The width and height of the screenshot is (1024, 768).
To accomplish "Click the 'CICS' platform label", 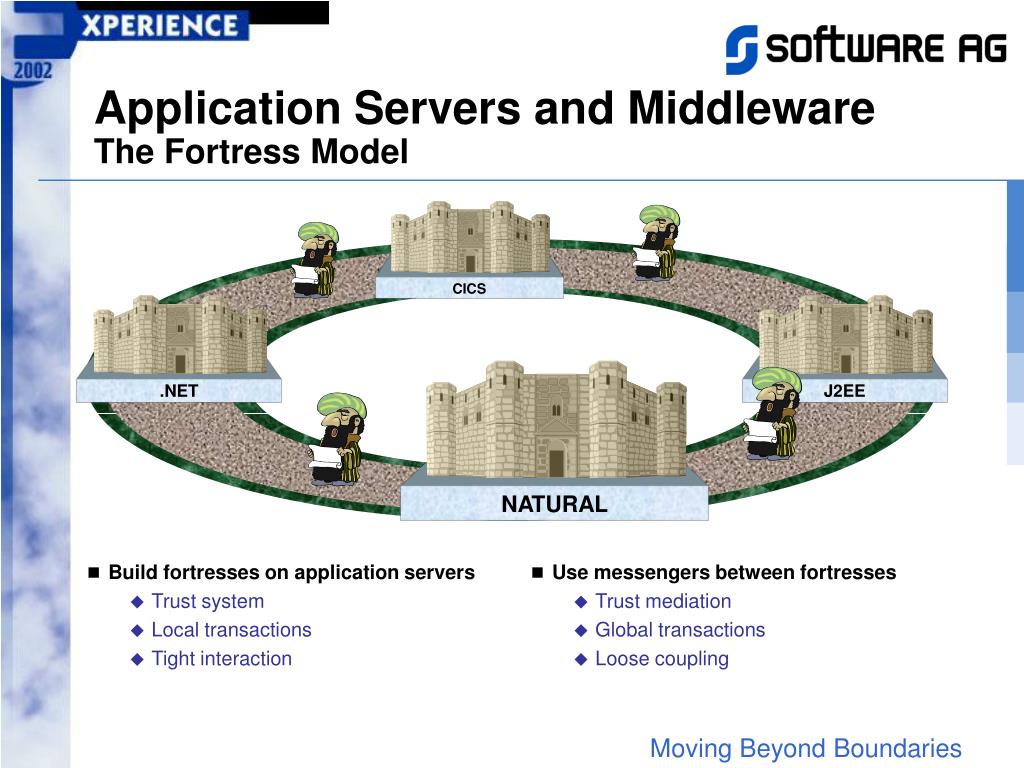I will 469,288.
